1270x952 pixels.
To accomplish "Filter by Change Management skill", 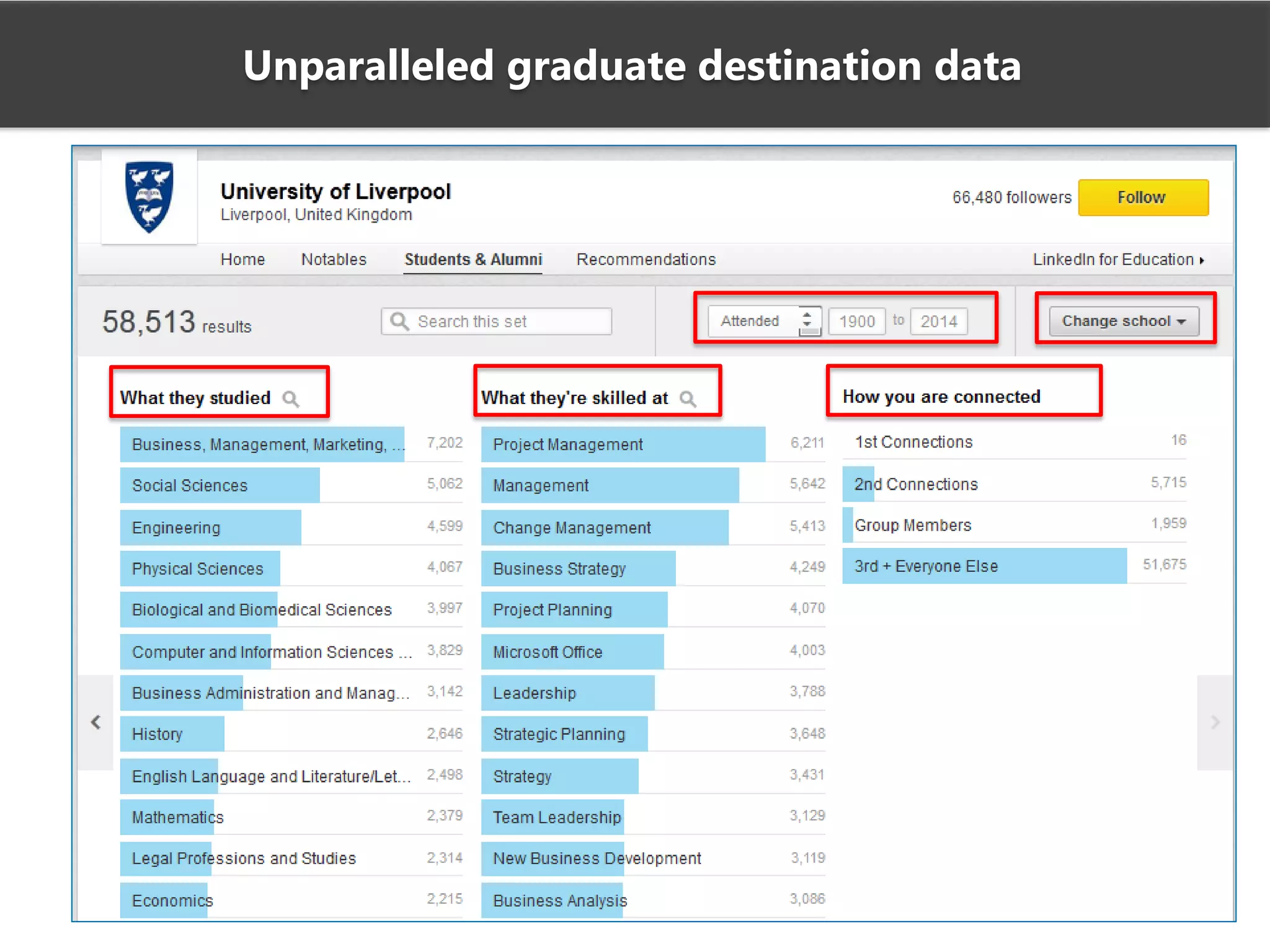I will click(653, 527).
